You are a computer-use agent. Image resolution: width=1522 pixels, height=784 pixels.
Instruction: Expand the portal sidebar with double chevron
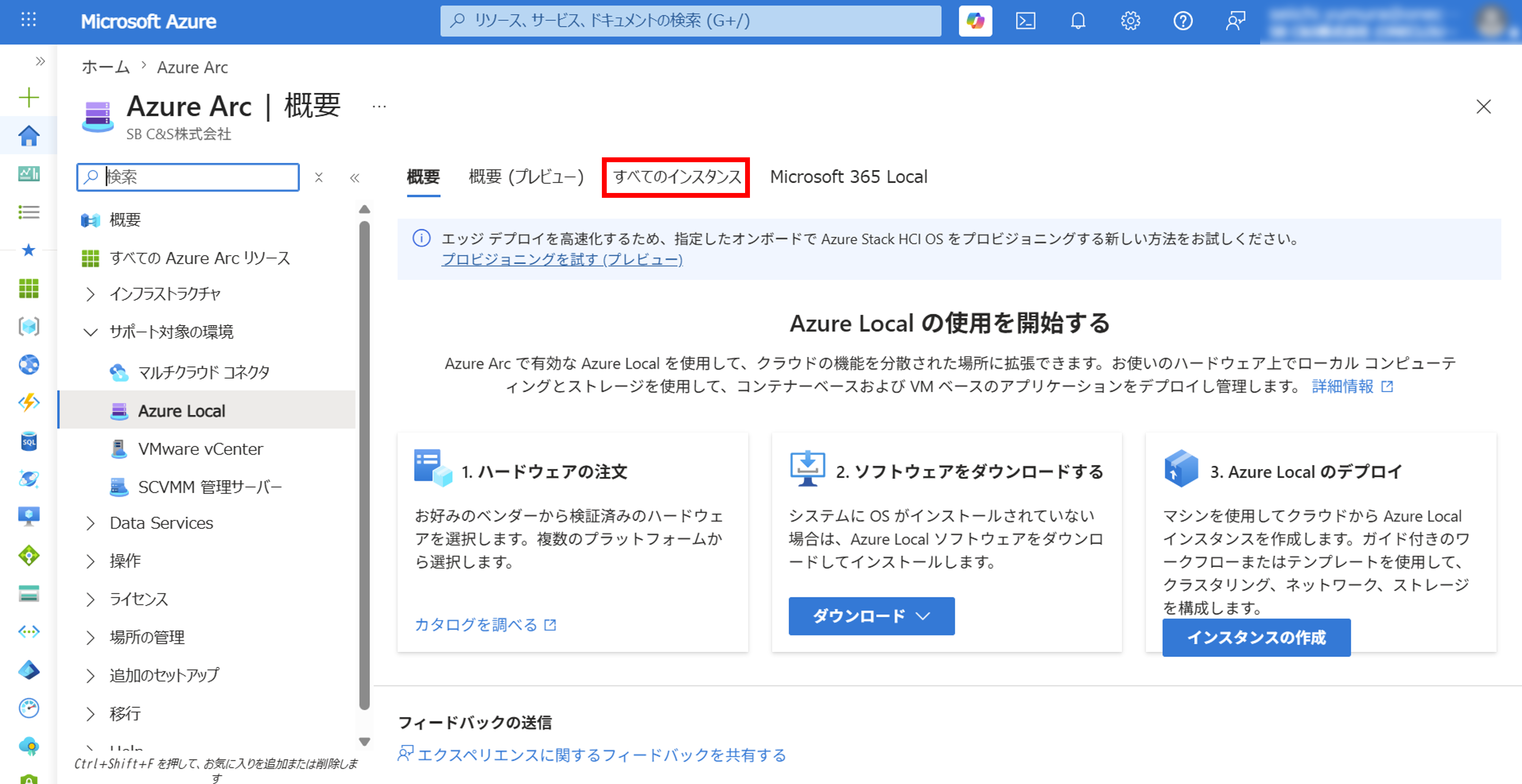point(40,61)
